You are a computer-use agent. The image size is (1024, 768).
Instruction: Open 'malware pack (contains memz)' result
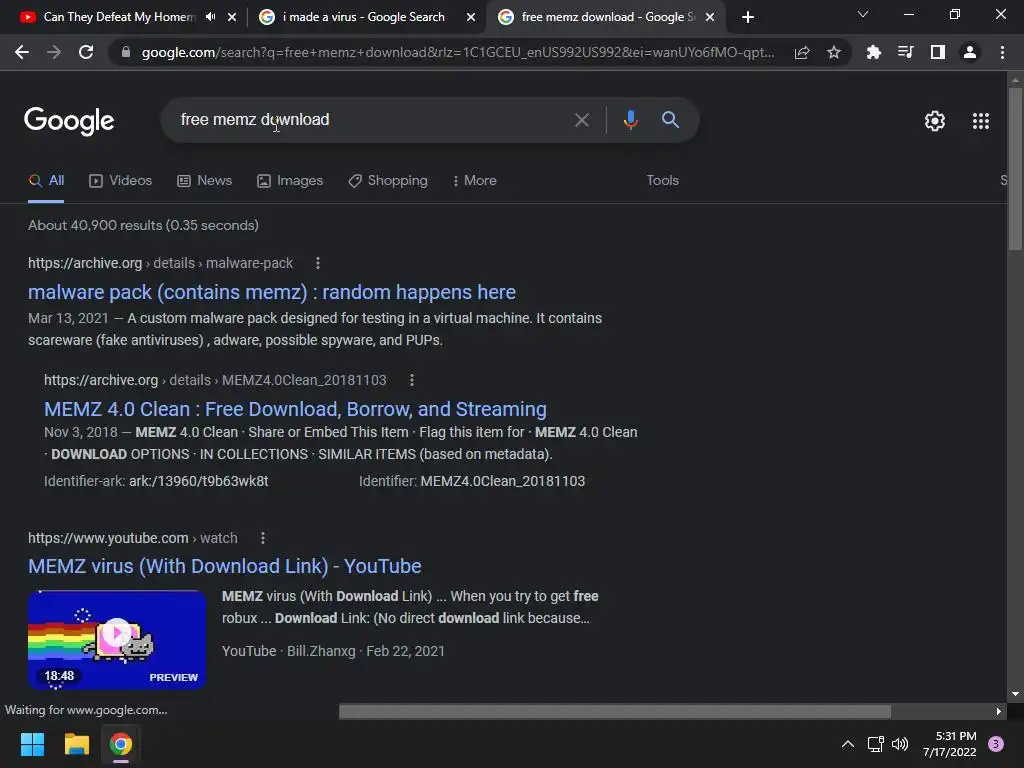(x=272, y=292)
